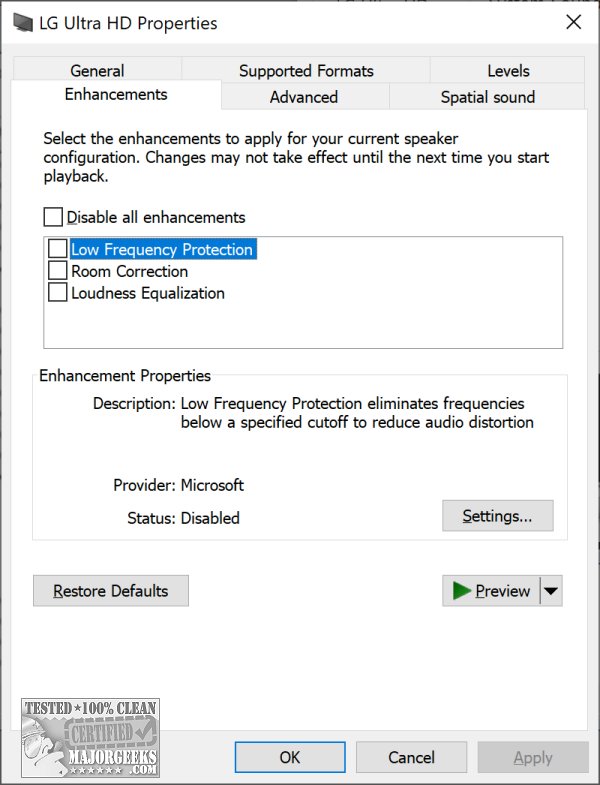This screenshot has width=600, height=785.
Task: Expand the Preview dropdown arrow
Action: [x=551, y=591]
